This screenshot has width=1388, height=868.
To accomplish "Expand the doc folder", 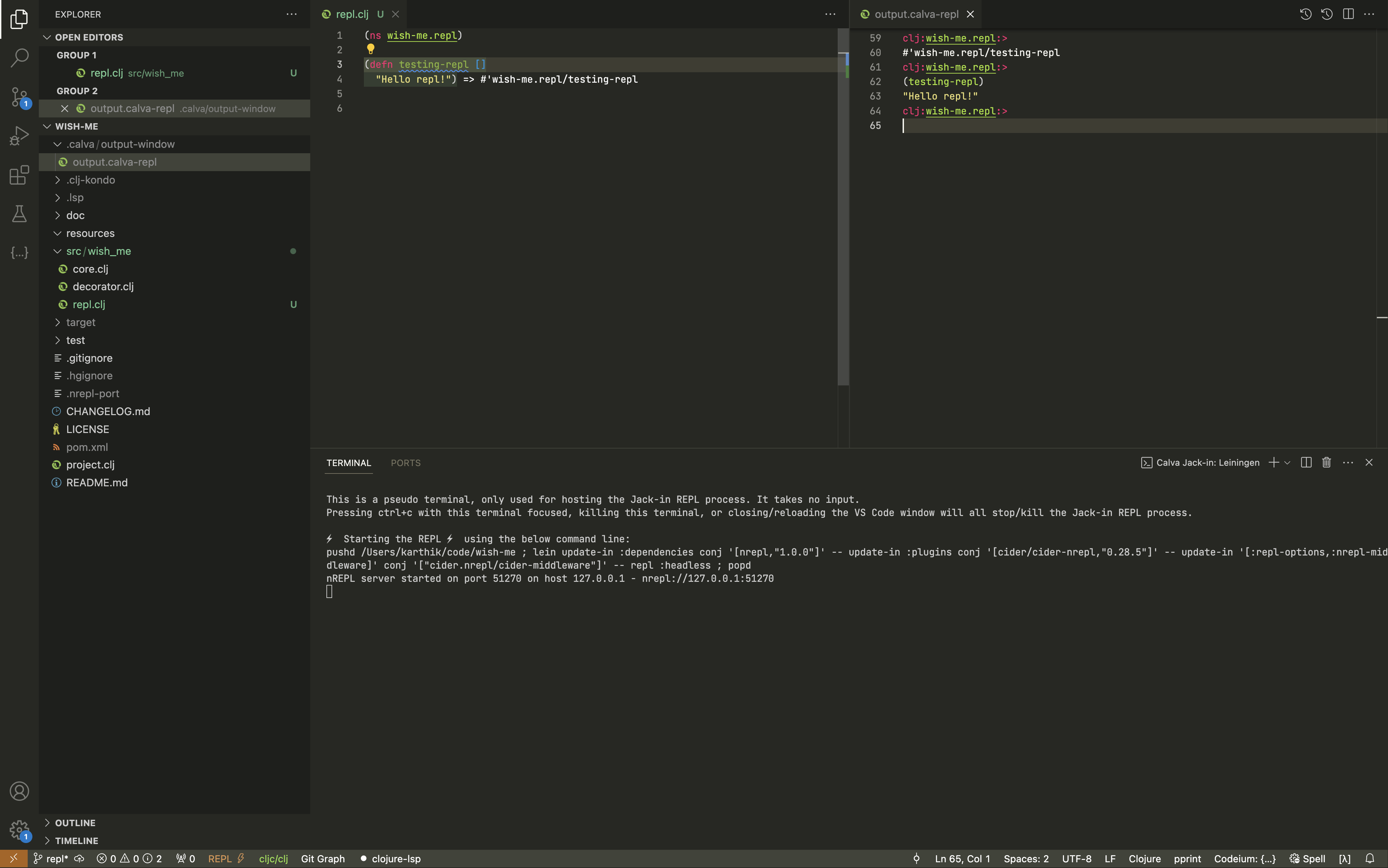I will point(57,215).
